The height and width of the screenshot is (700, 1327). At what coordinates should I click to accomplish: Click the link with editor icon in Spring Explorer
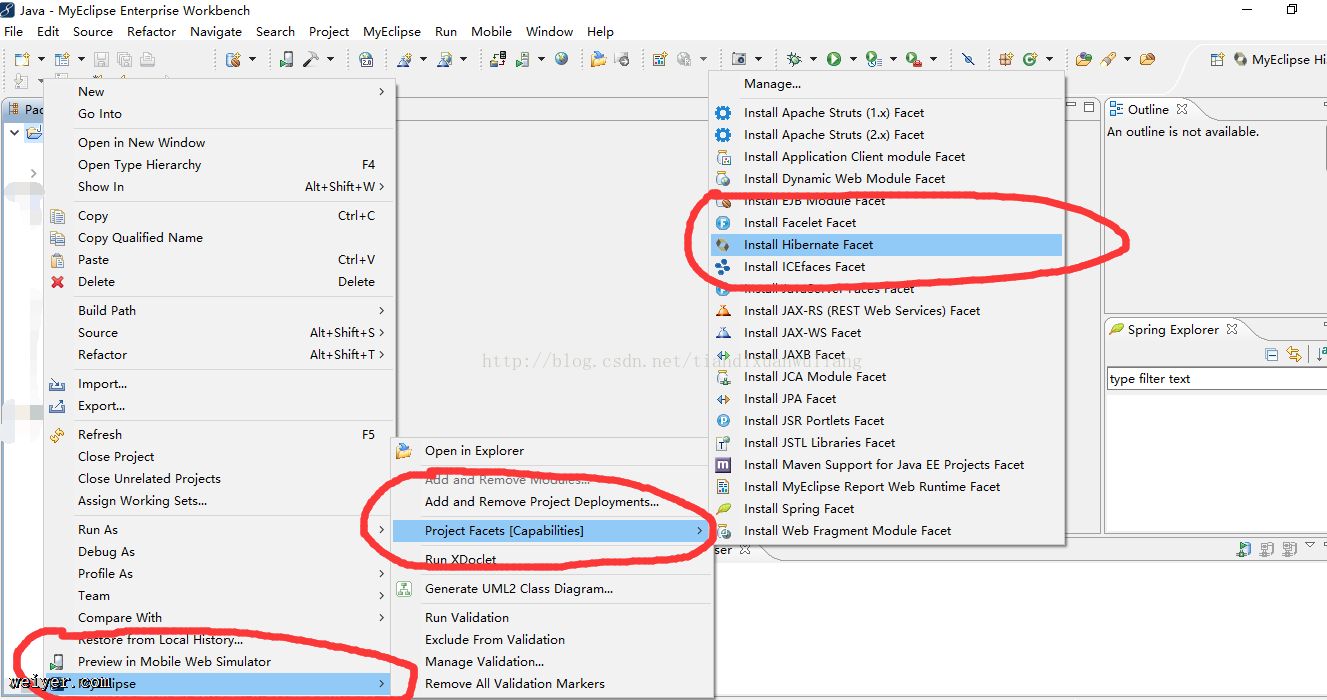(x=1294, y=354)
